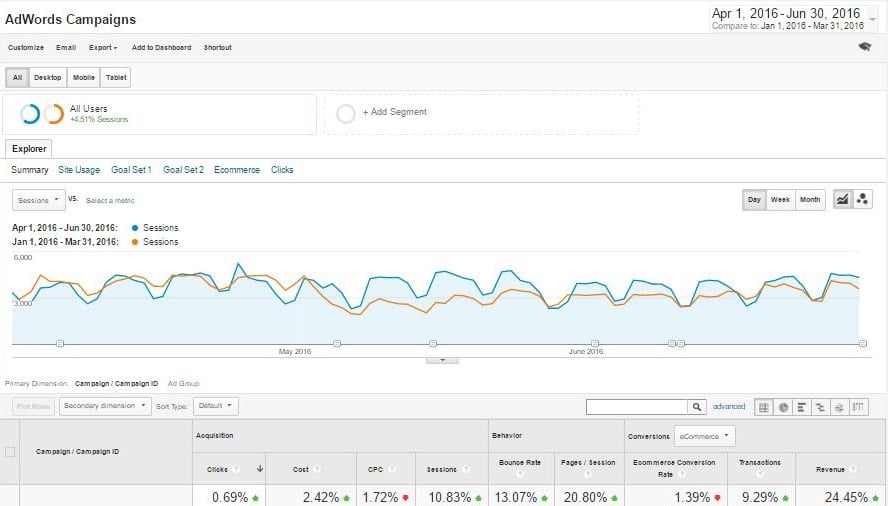Image resolution: width=888 pixels, height=506 pixels.
Task: Click help icon next to Cost column
Action: 317,469
